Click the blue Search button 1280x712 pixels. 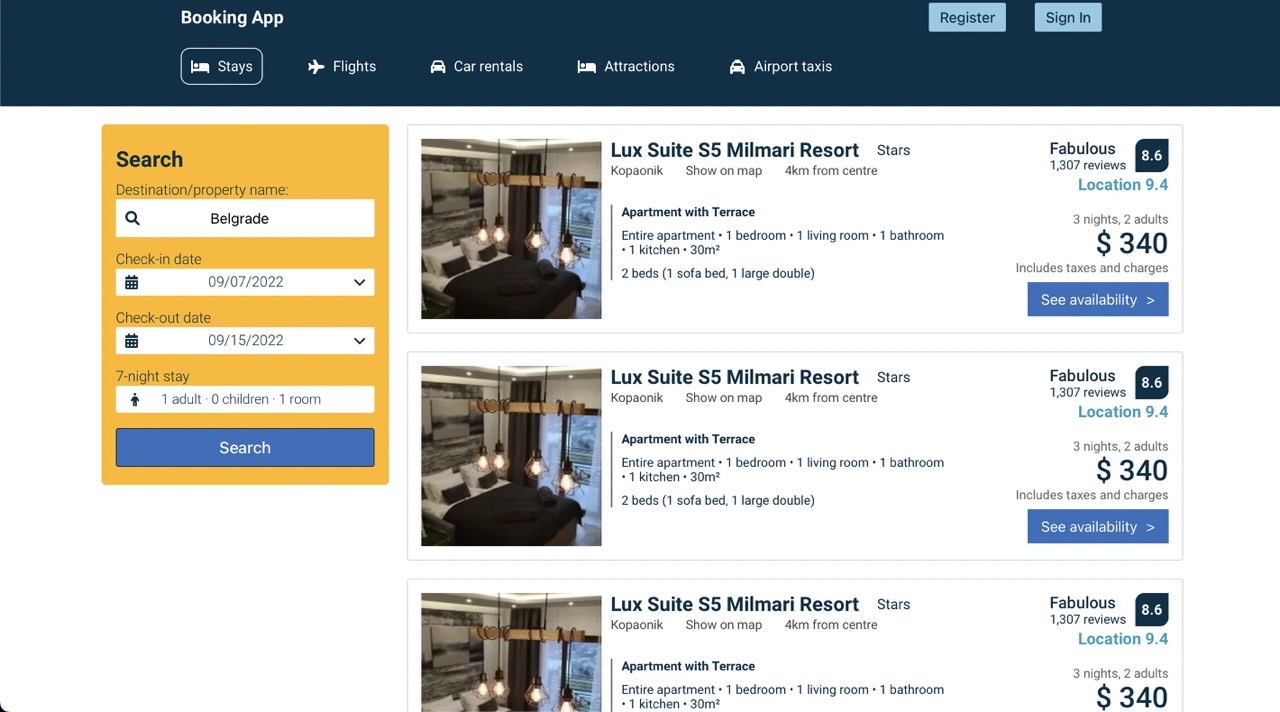point(245,448)
